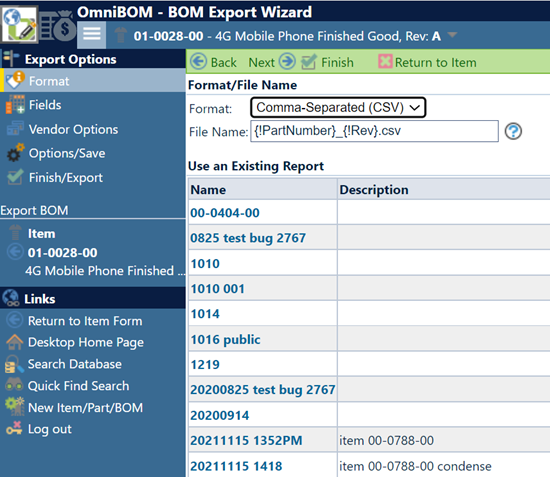Viewport: 550px width, 477px height.
Task: Click the Options/Save gear icon
Action: click(x=15, y=153)
